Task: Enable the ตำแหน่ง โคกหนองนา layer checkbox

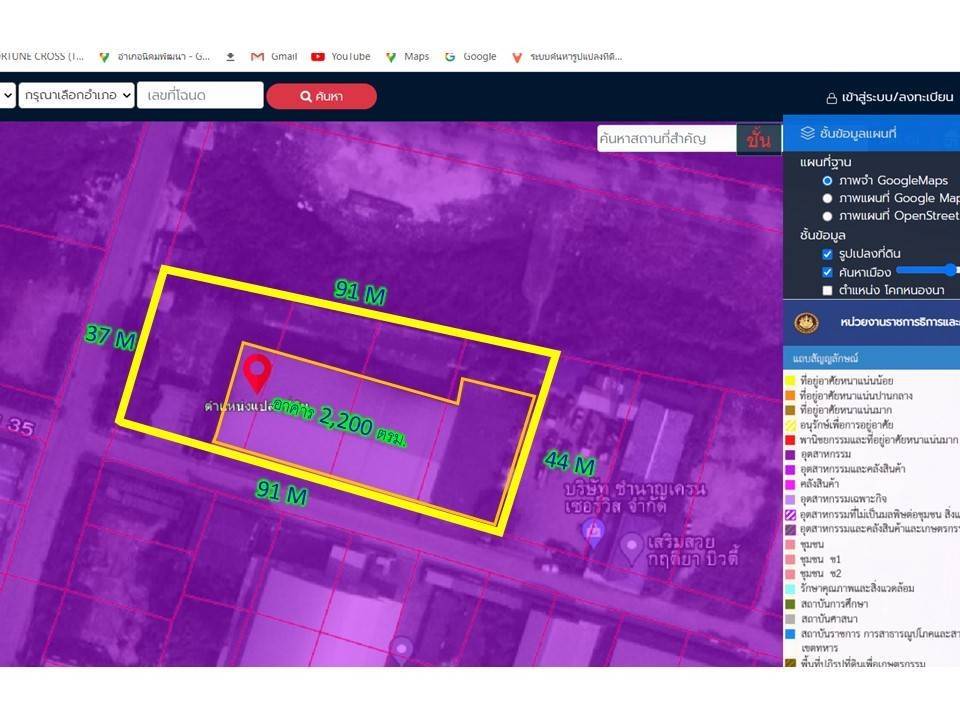Action: pos(827,290)
